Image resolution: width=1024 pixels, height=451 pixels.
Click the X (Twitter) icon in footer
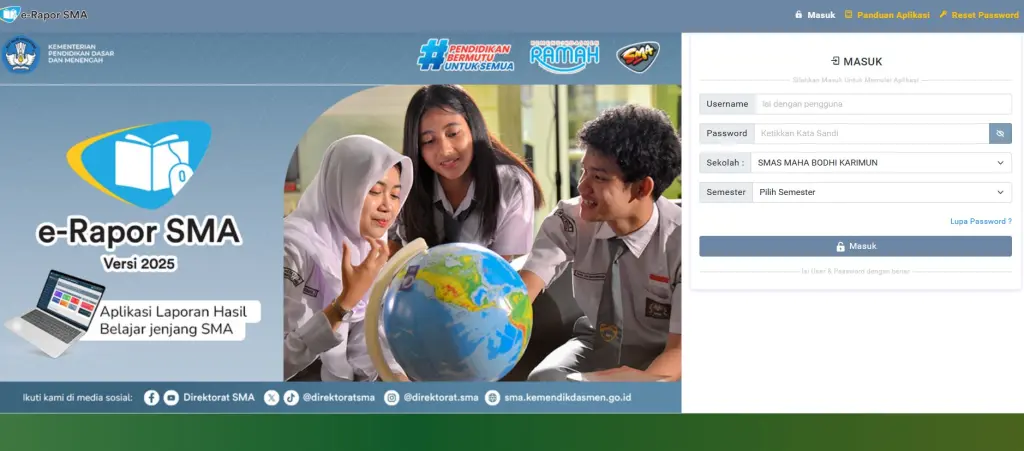tap(272, 397)
